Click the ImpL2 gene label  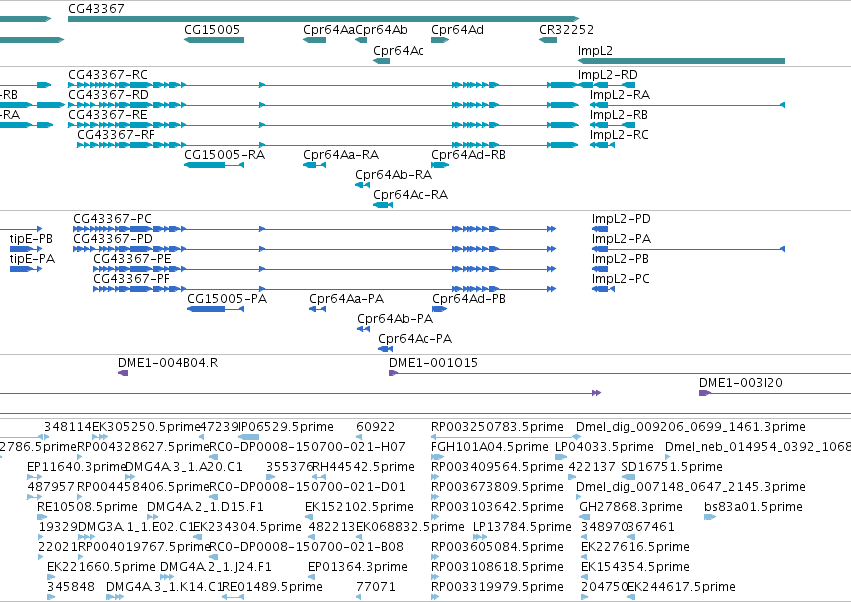coord(595,50)
